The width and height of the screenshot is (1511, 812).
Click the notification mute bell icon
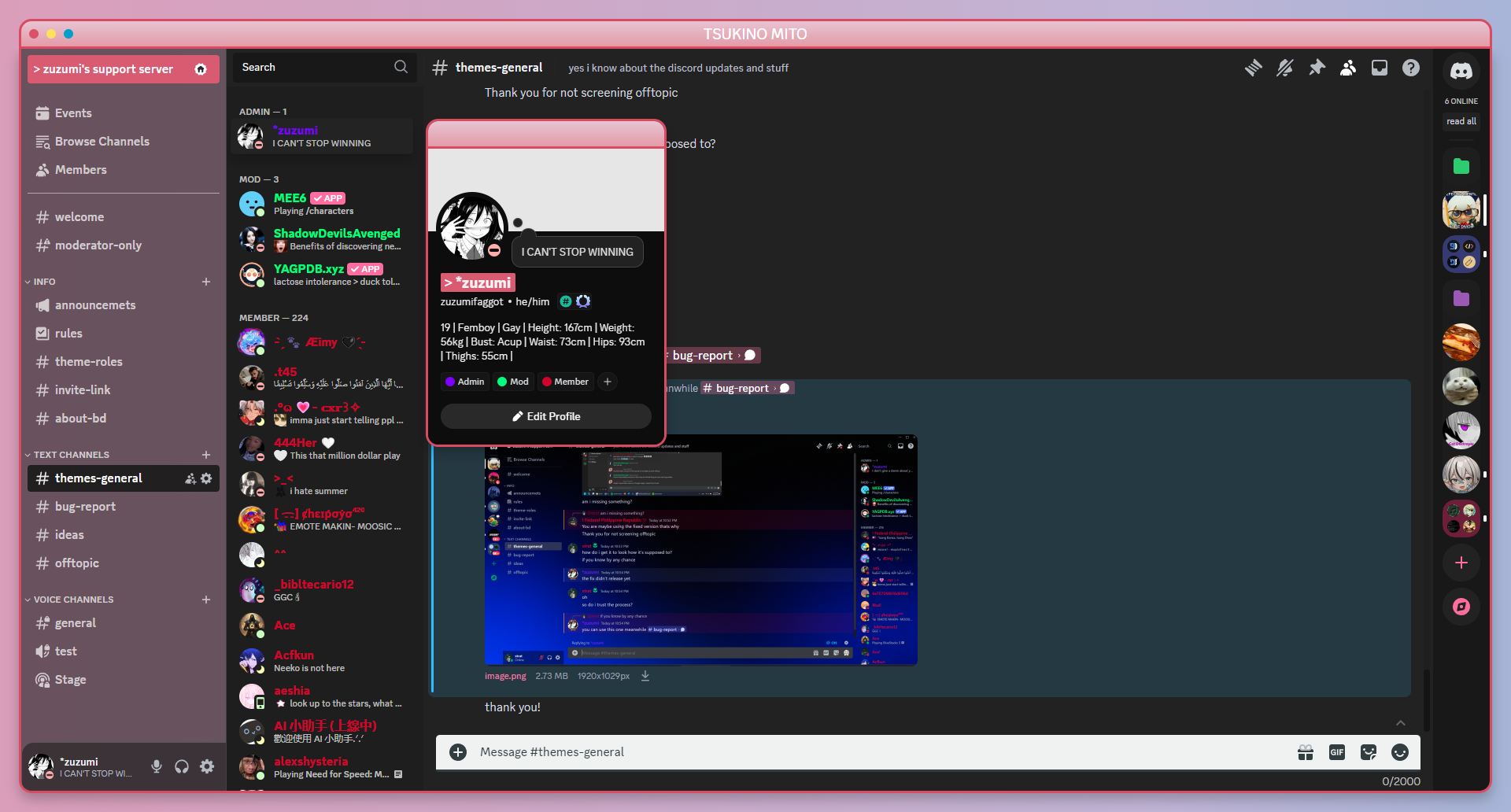pyautogui.click(x=1284, y=68)
